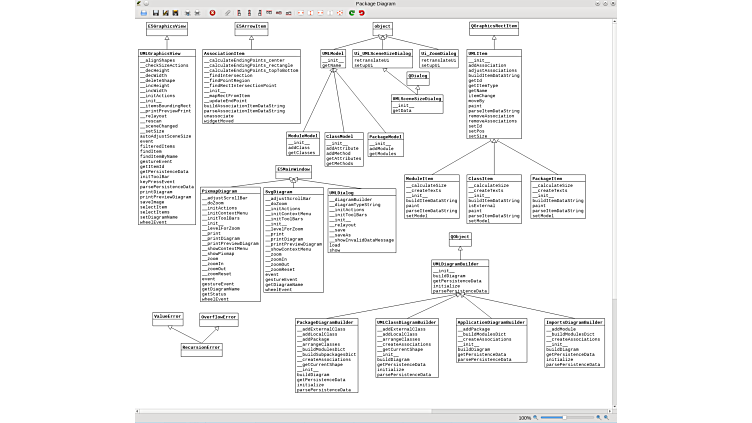
Task: Click the Print preview icon
Action: [197, 12]
